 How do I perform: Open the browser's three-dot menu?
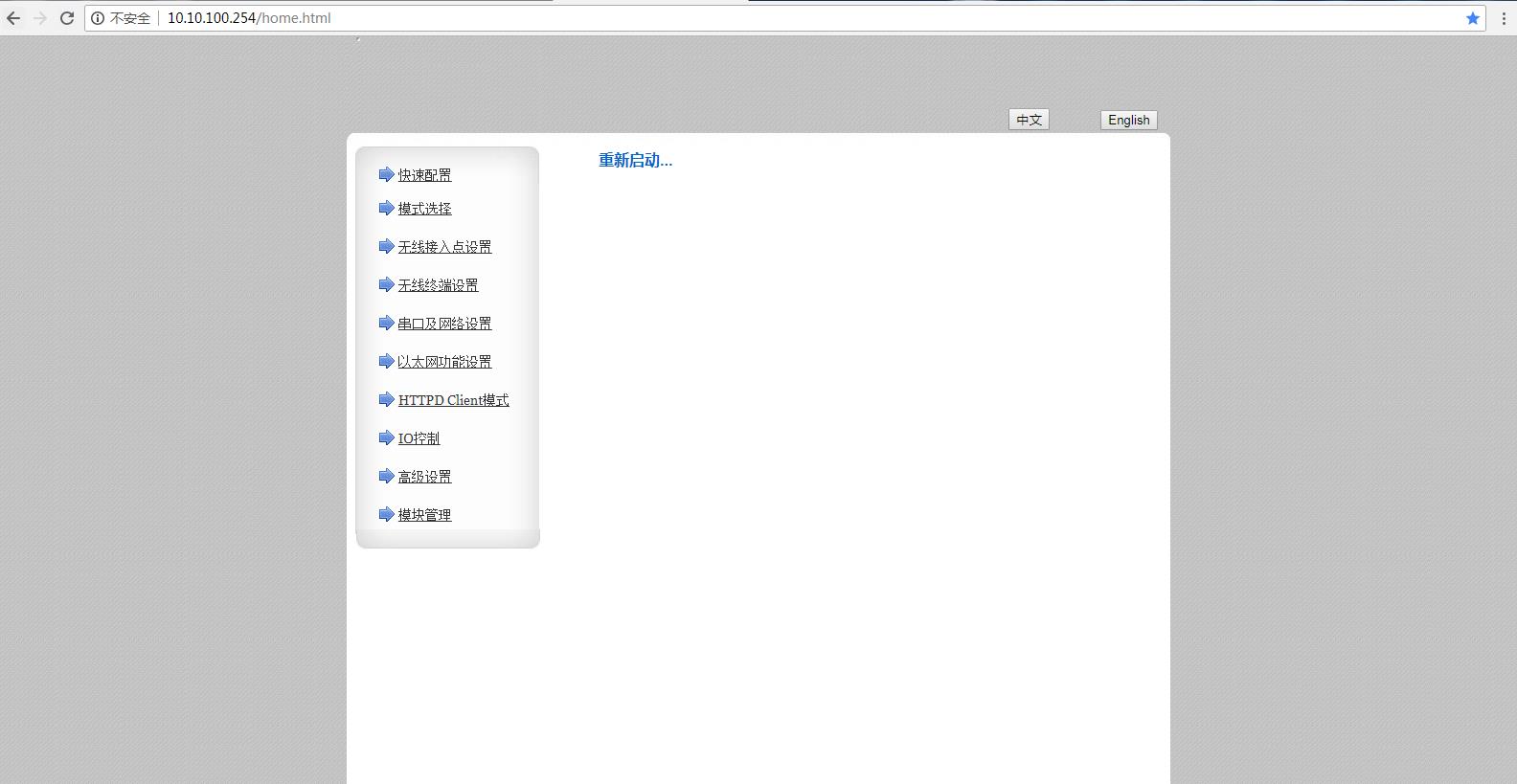(1505, 18)
